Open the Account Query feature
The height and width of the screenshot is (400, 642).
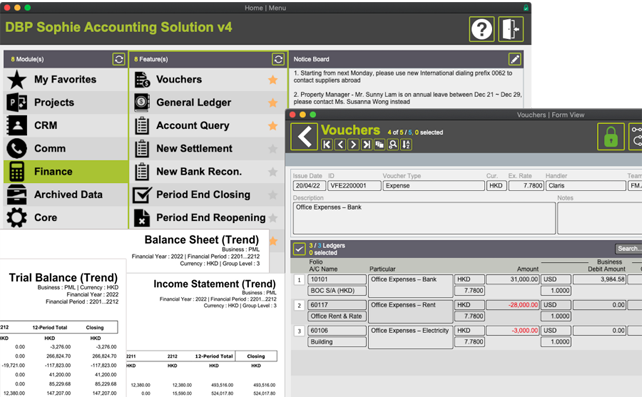click(x=193, y=125)
